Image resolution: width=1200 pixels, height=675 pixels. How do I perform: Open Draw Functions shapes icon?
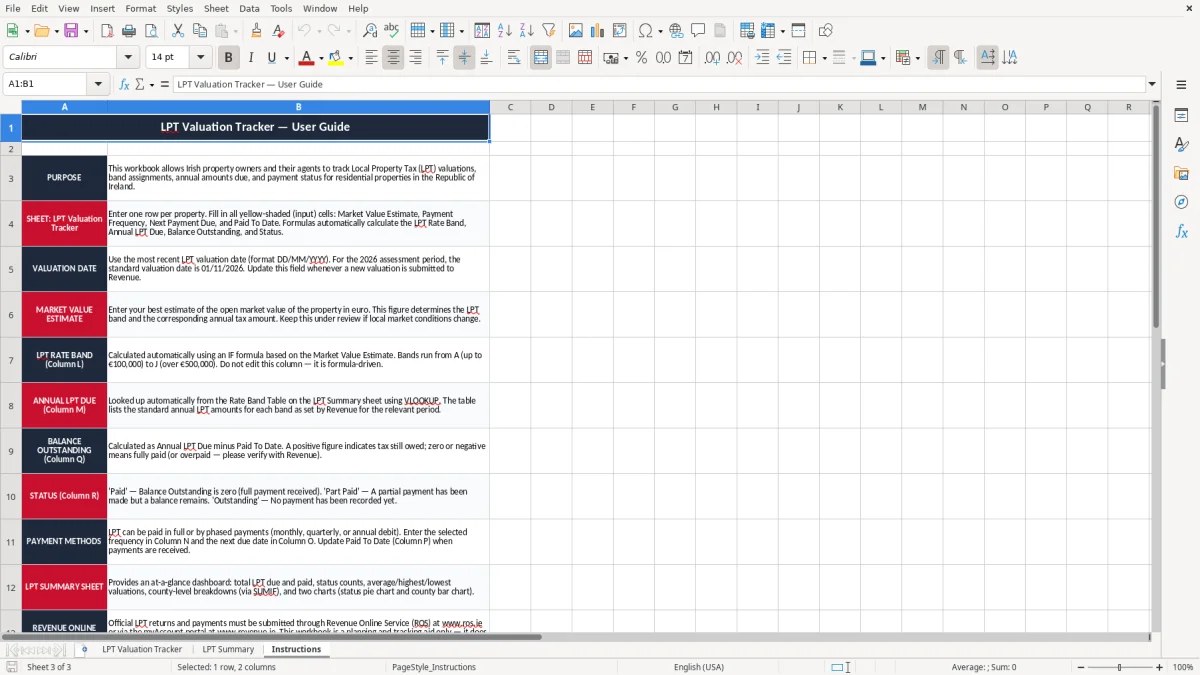point(826,31)
